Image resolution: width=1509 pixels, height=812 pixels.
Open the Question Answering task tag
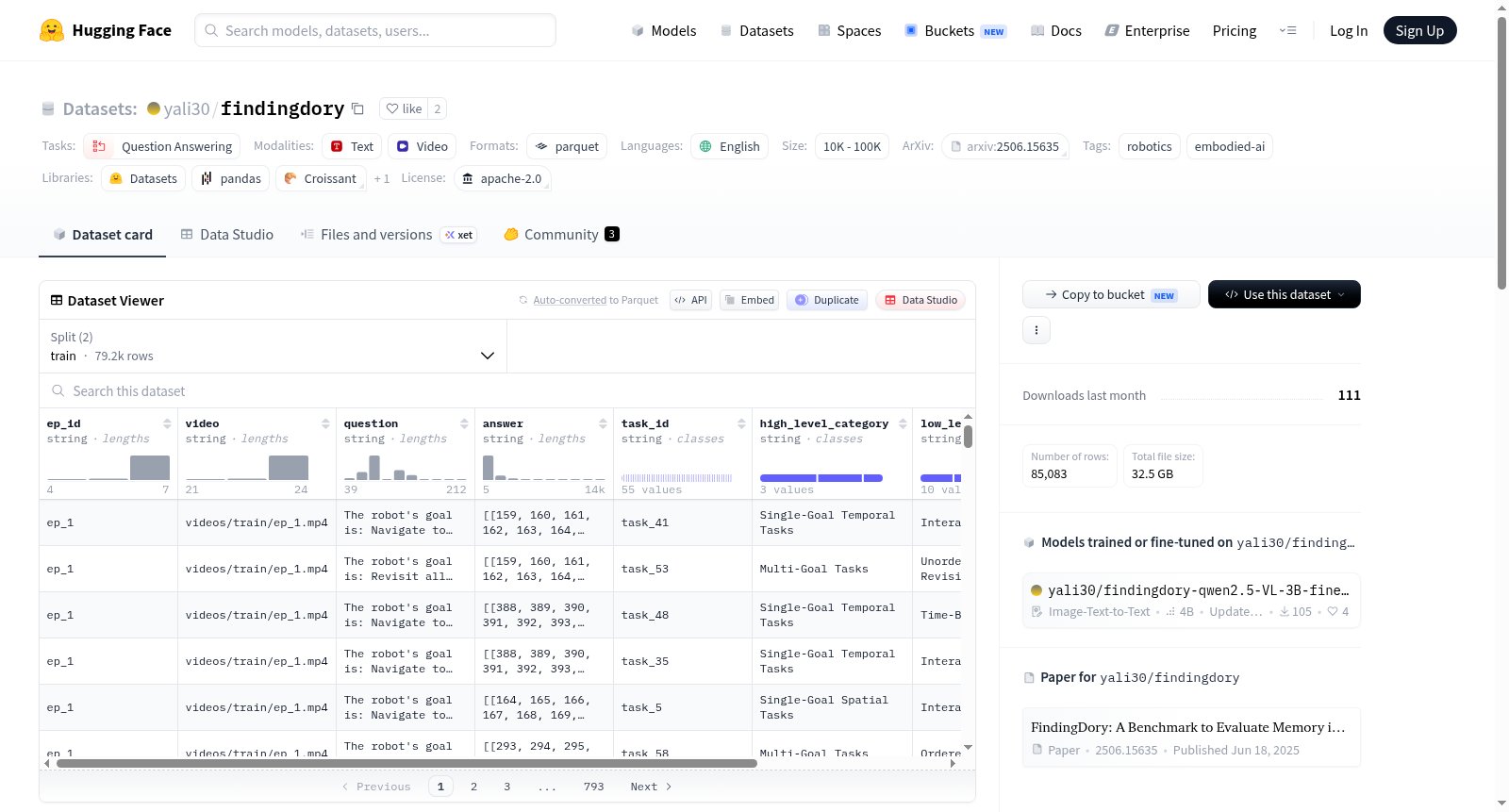coord(162,146)
